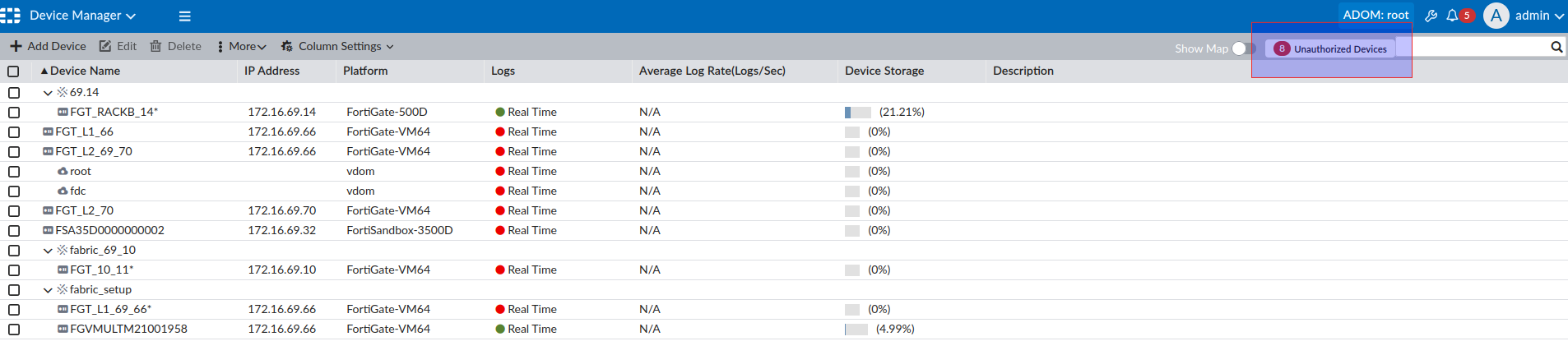Open the More menu
This screenshot has height=355, width=1568.
[241, 46]
